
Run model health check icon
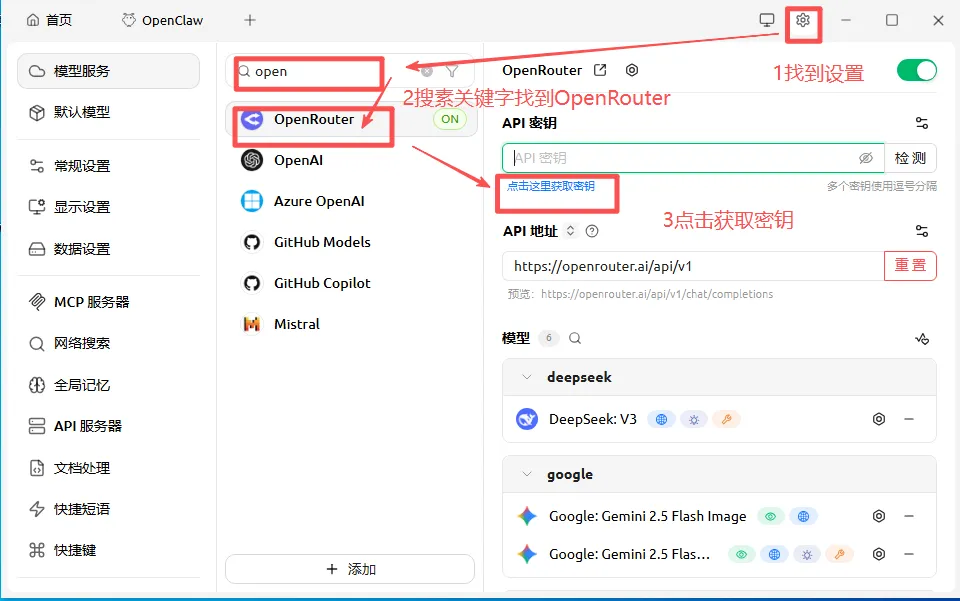(921, 338)
